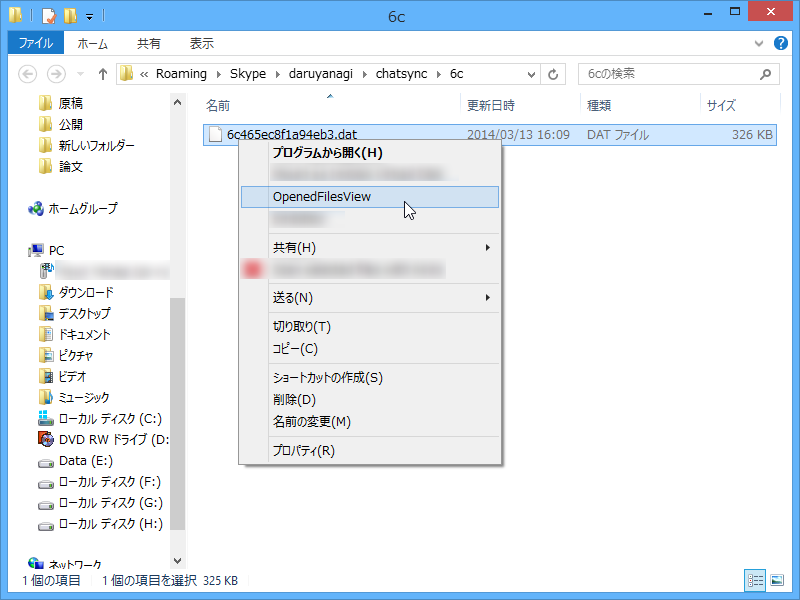Open ビデオ in navigation pane
The width and height of the screenshot is (800, 600).
(72, 377)
